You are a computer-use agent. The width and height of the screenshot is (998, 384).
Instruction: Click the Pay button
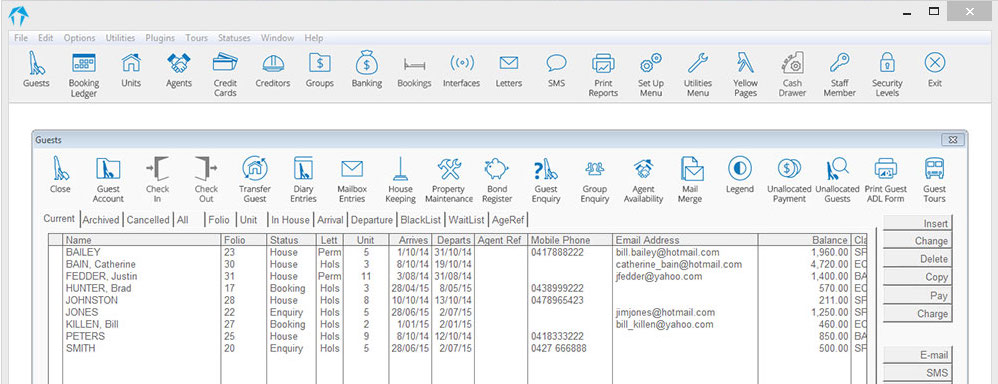[918, 295]
